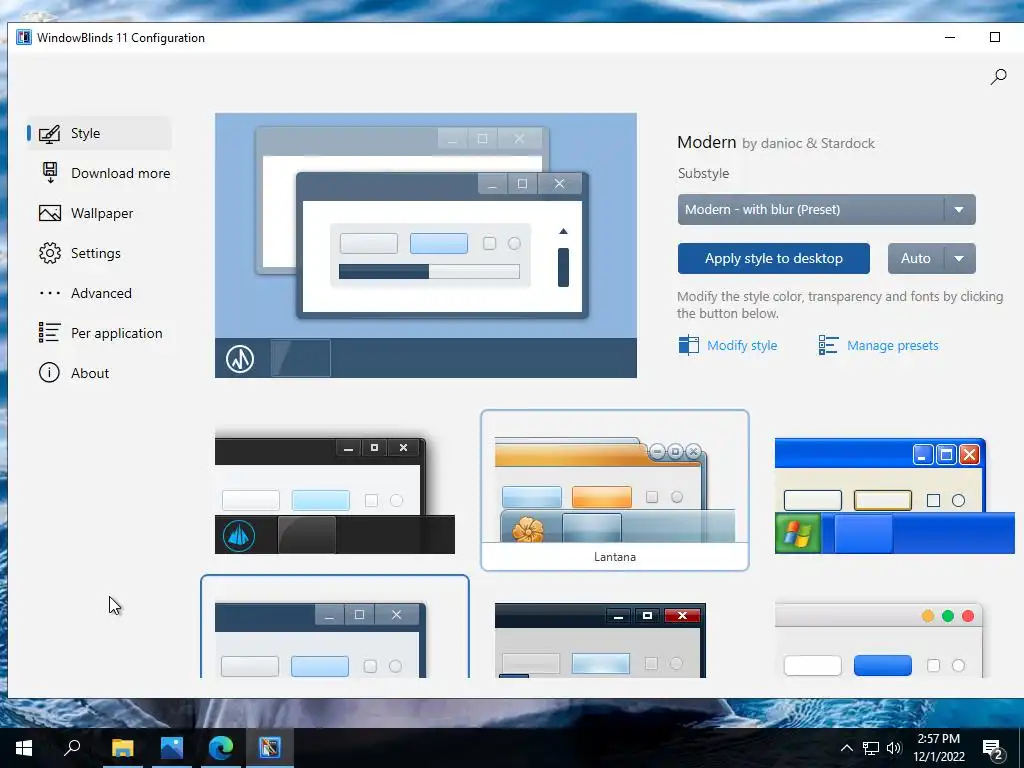Click the taskbar clock showing 2:57 PM

pos(938,748)
